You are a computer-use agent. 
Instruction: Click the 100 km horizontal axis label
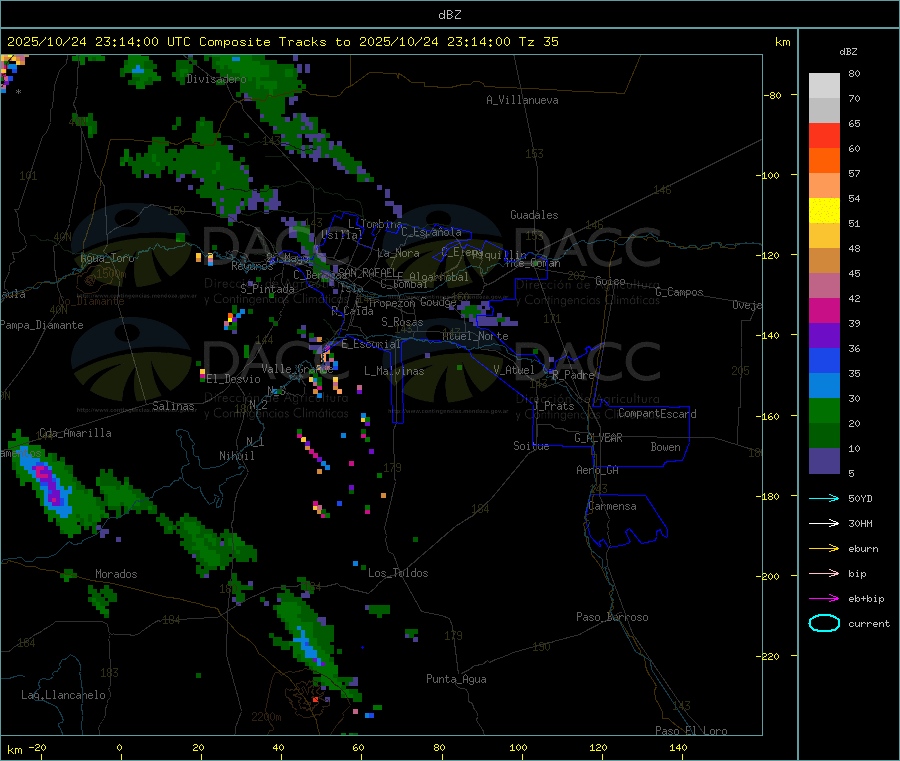point(518,747)
